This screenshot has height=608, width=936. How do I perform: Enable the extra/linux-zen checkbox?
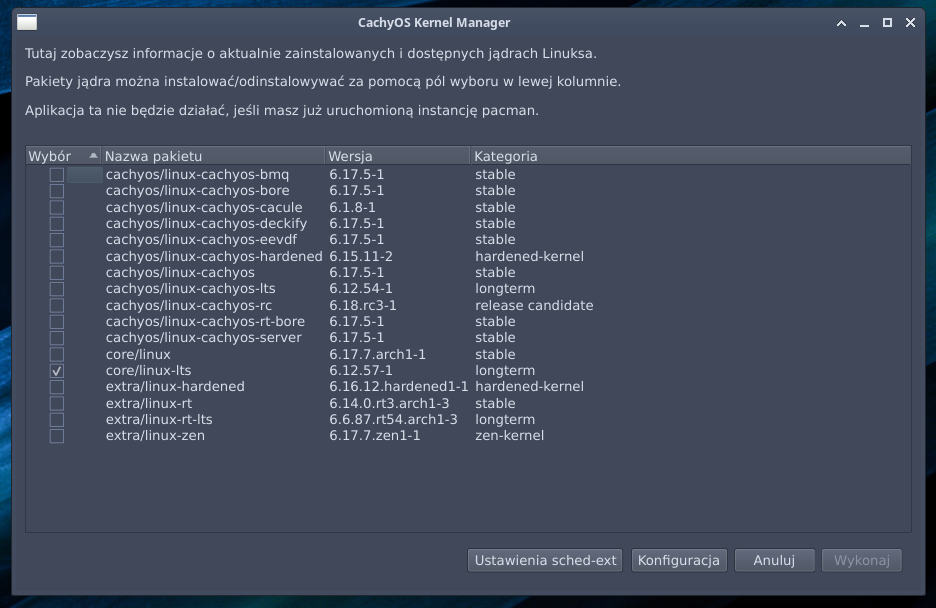(57, 436)
